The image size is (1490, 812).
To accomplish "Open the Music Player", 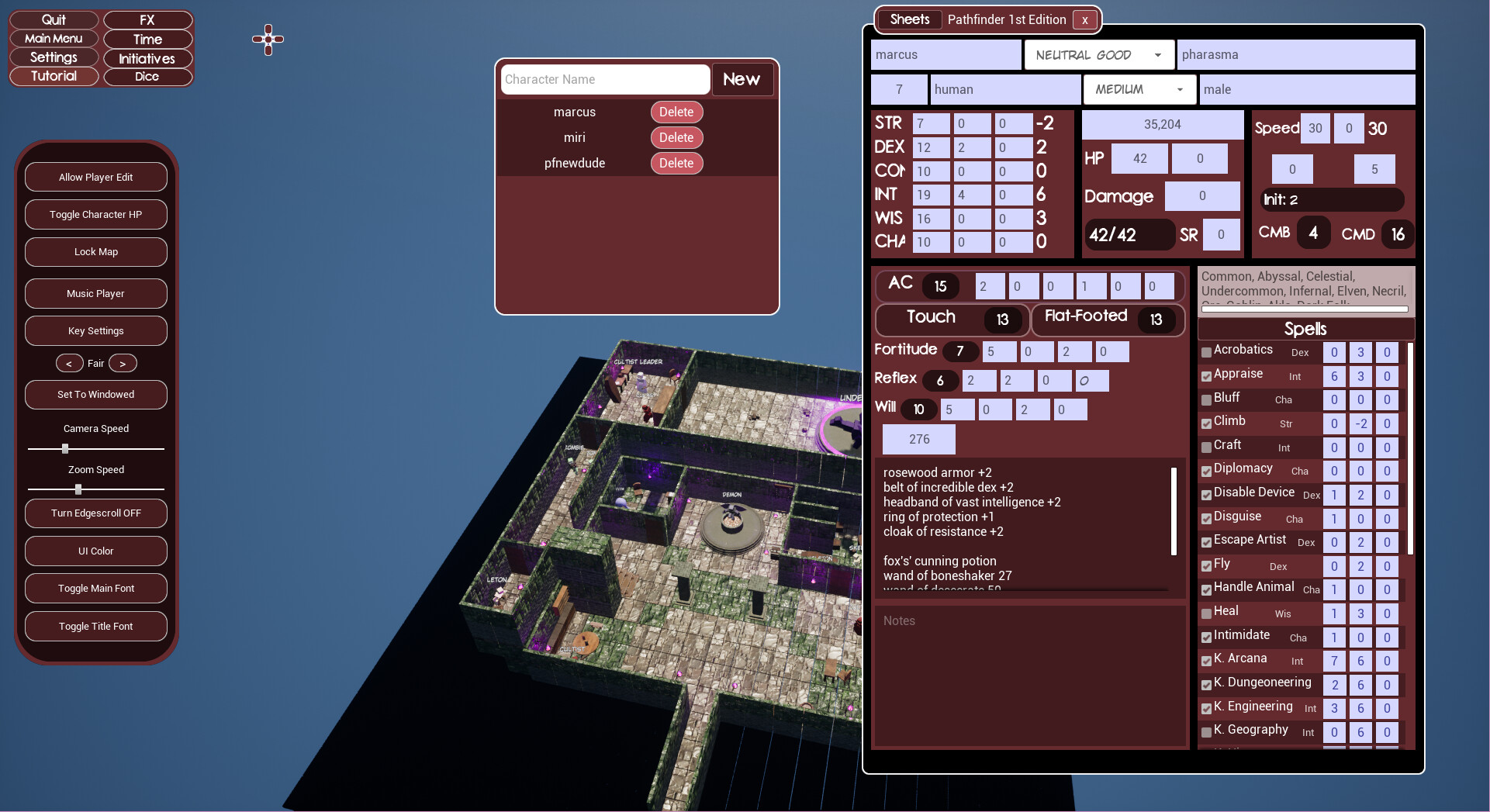I will [x=95, y=293].
